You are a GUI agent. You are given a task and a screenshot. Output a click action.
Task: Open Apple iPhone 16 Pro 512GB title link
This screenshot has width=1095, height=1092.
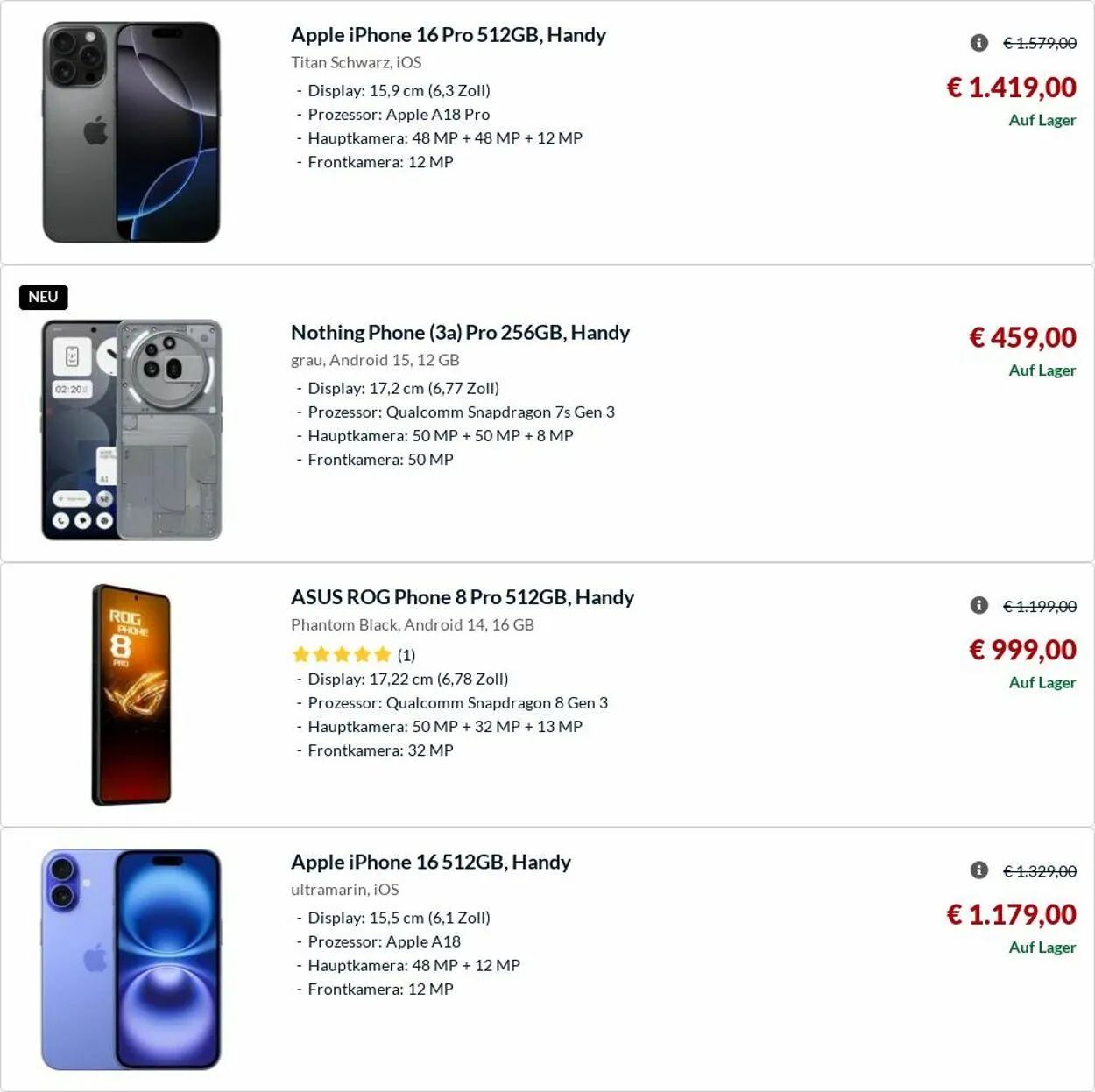pos(448,35)
